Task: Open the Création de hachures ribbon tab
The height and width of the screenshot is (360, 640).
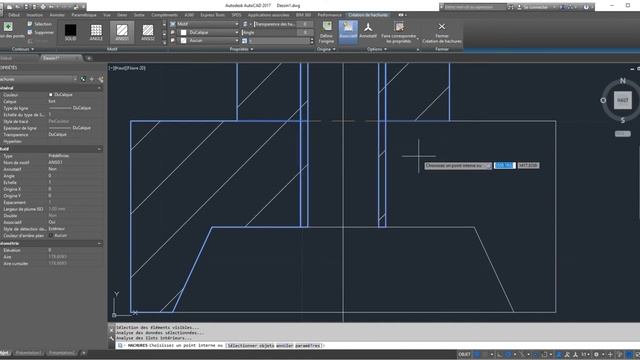Action: click(x=368, y=15)
